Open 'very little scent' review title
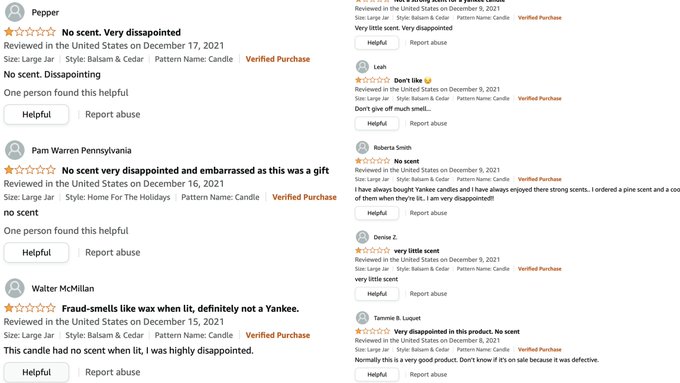The height and width of the screenshot is (383, 680). pos(416,251)
